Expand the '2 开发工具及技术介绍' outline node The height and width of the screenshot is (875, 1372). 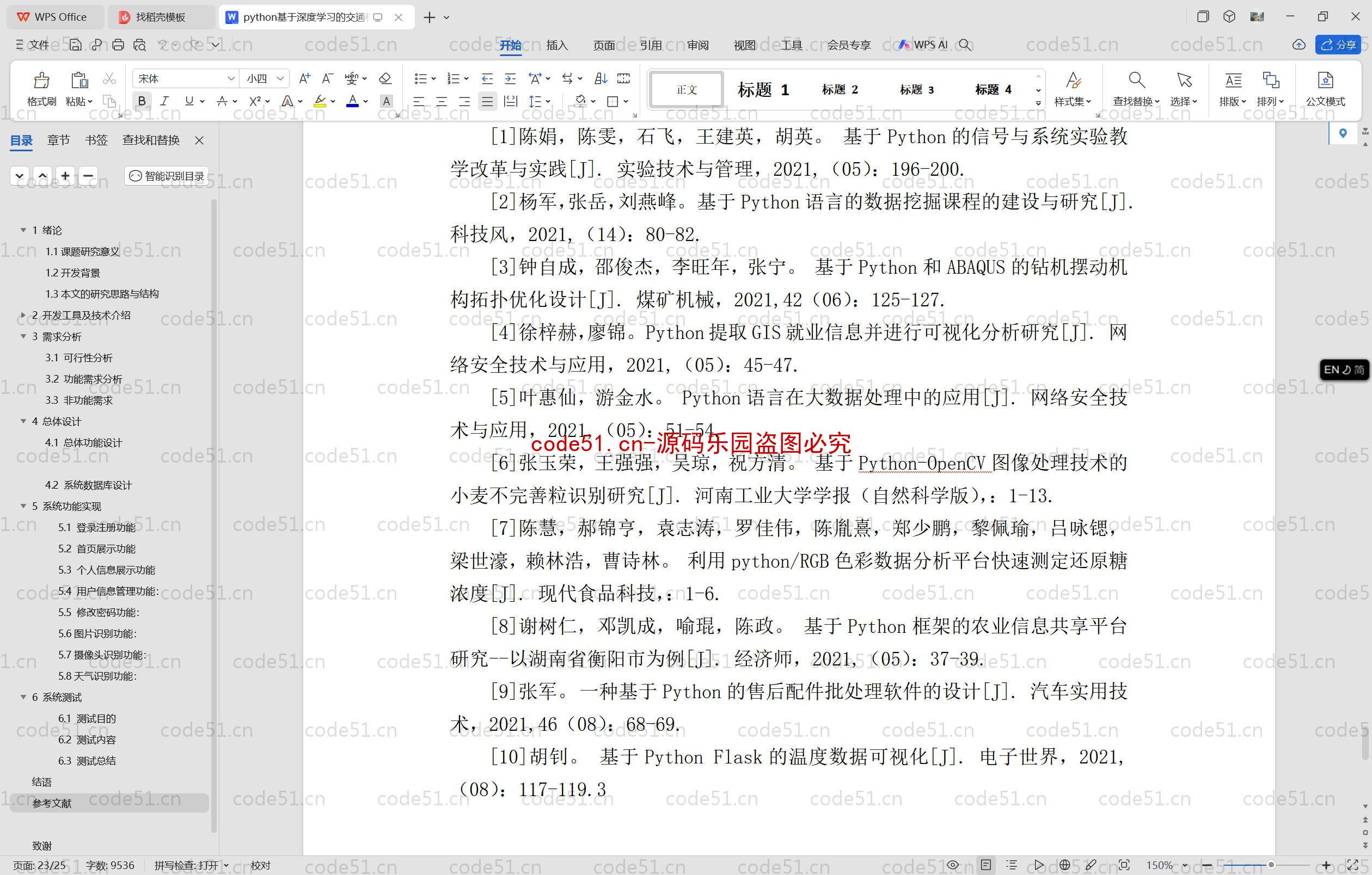(23, 316)
